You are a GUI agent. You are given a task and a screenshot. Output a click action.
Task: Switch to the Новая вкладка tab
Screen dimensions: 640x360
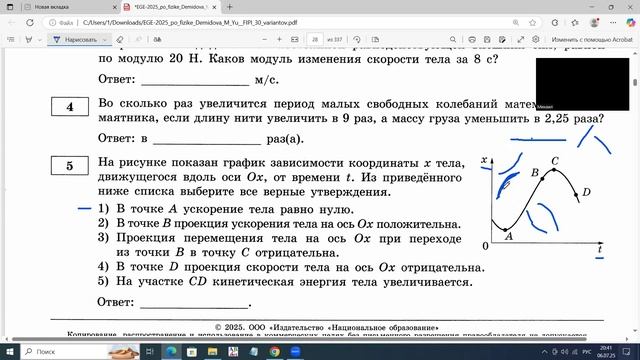[x=69, y=7]
